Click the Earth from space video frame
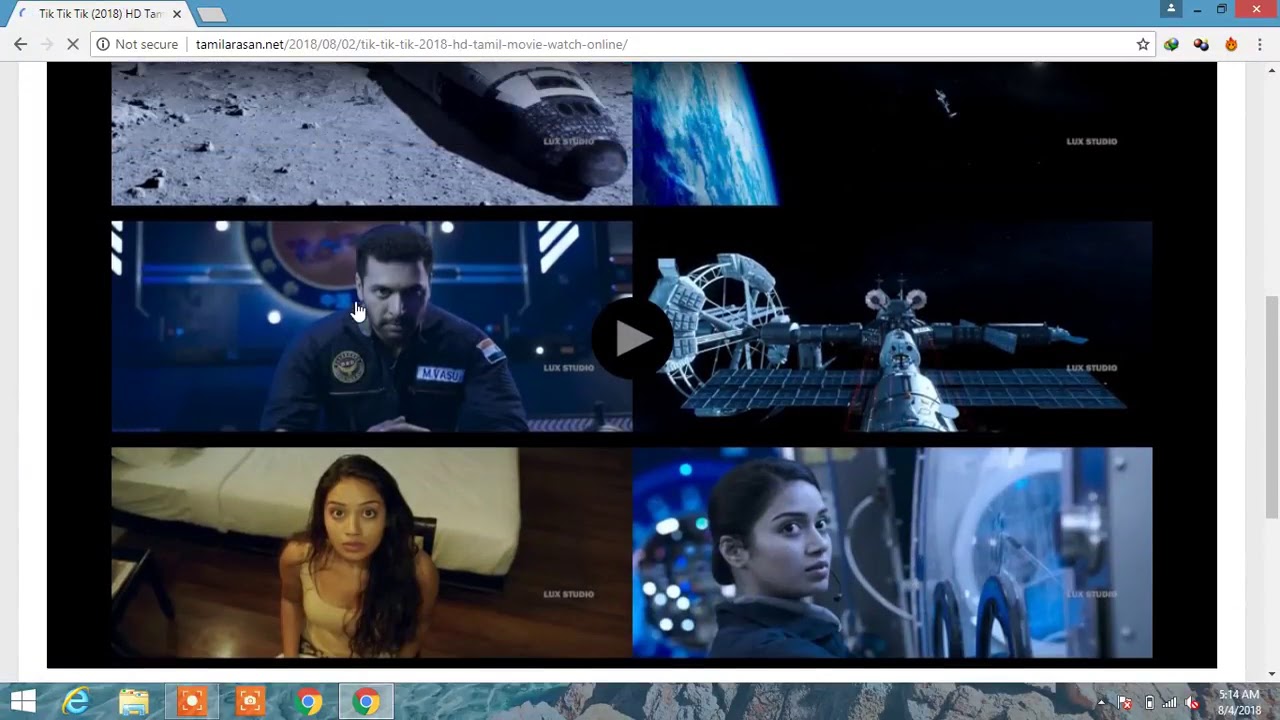The height and width of the screenshot is (720, 1280). [x=892, y=134]
